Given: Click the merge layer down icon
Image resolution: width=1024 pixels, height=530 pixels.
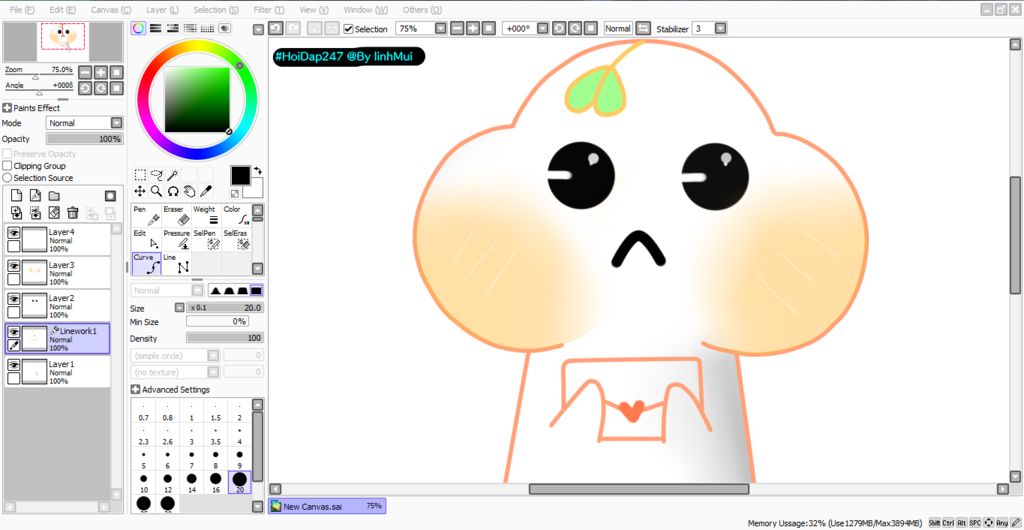Looking at the screenshot, I should click(36, 213).
